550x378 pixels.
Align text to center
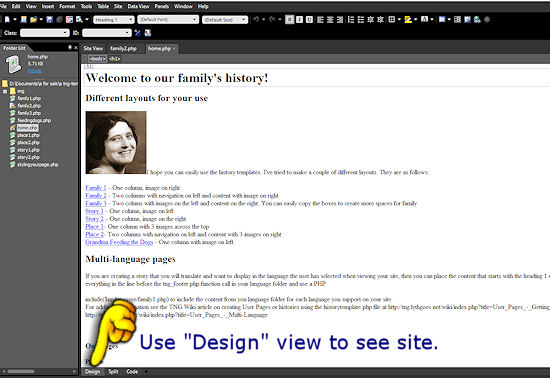(x=330, y=20)
